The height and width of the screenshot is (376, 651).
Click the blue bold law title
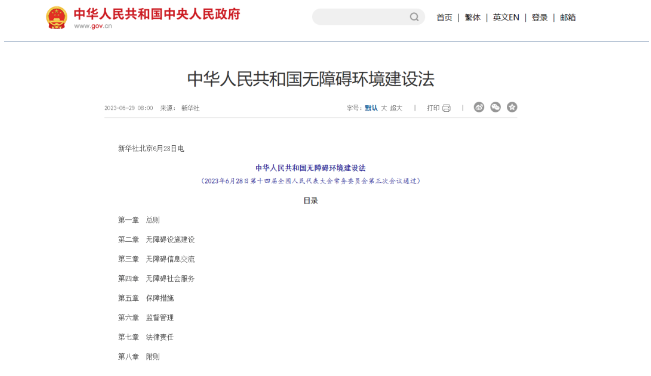tap(311, 168)
